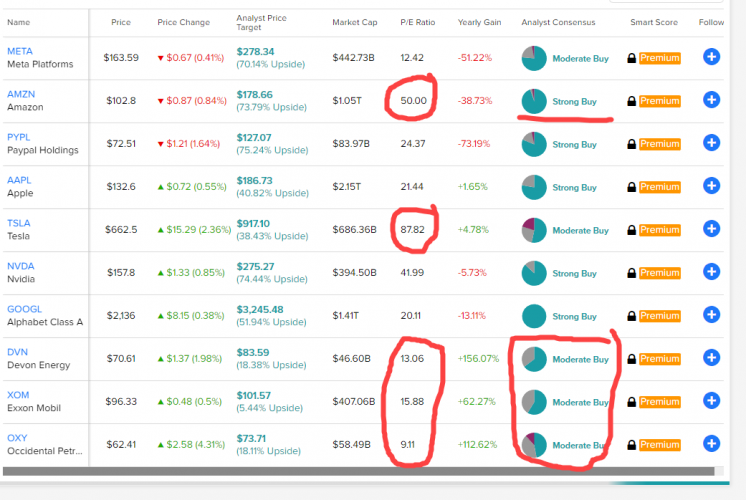Click the lock icon in Nvidia row
Viewport: 746px width, 500px height.
coord(631,273)
